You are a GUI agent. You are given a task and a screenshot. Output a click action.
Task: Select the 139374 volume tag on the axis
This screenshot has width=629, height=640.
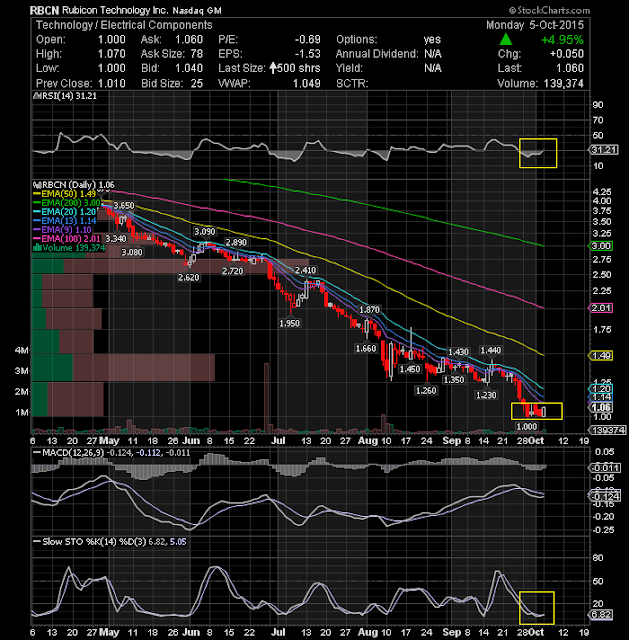(x=607, y=430)
